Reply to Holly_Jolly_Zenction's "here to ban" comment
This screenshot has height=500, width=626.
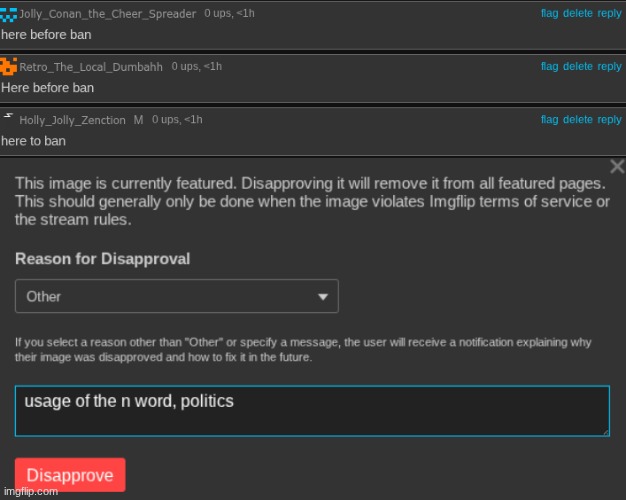pyautogui.click(x=609, y=120)
